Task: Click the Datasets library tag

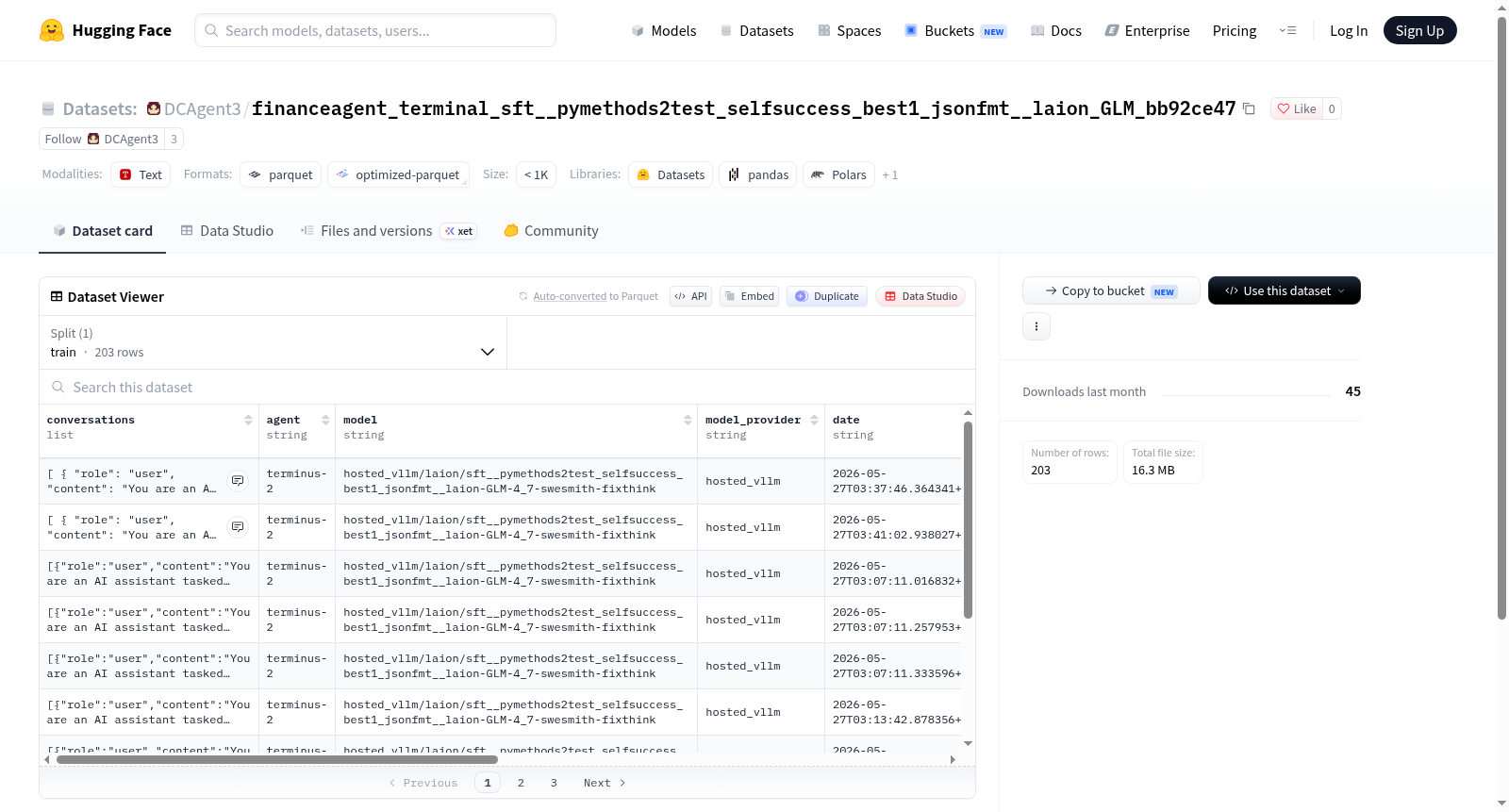Action: click(x=671, y=174)
